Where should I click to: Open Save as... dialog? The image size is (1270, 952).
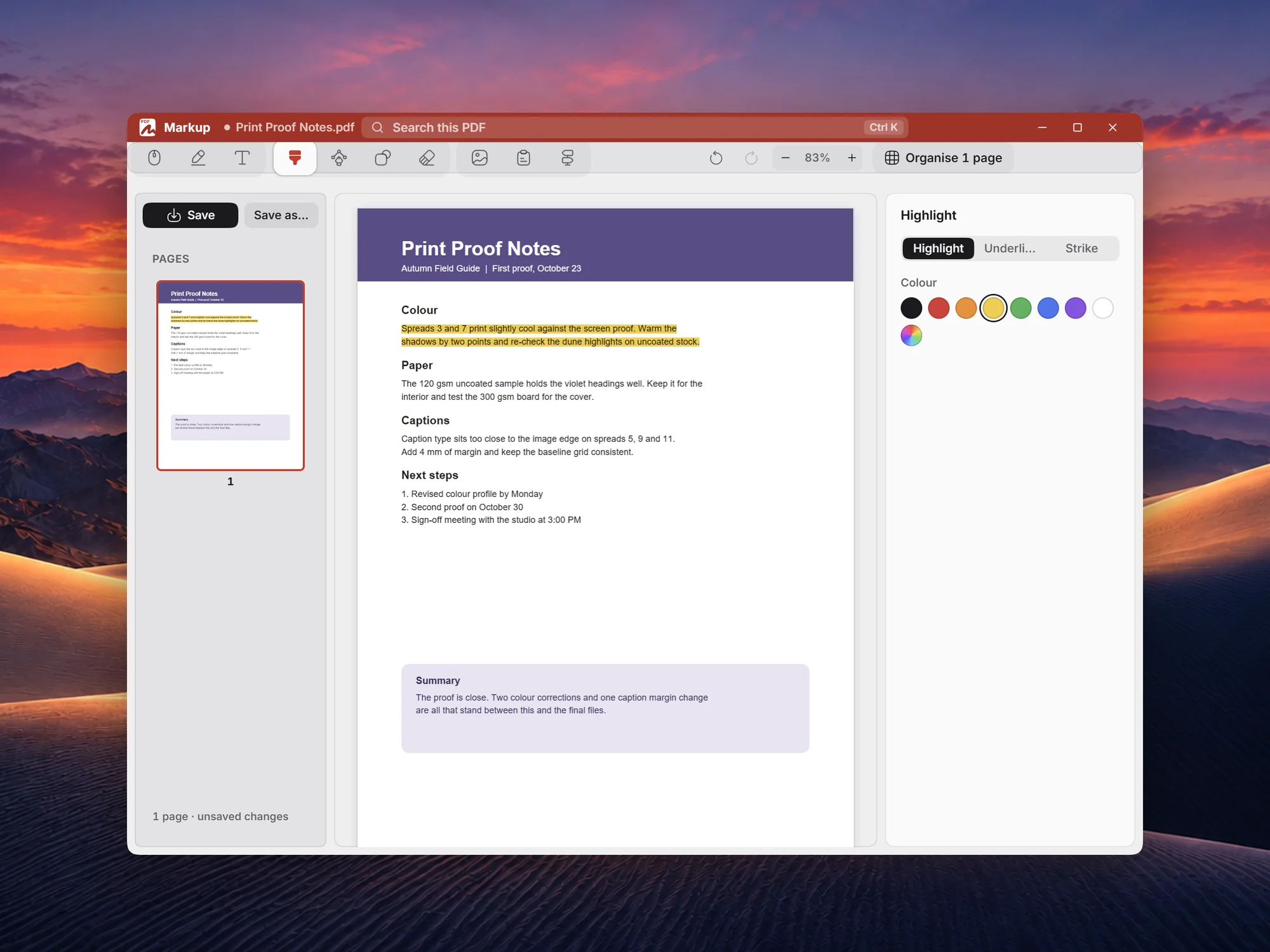[281, 215]
